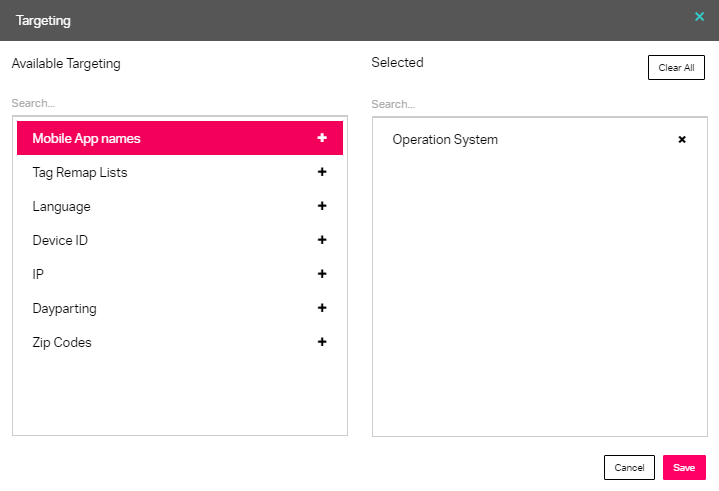Add Mobile App names with plus icon
719x491 pixels.
click(x=322, y=138)
